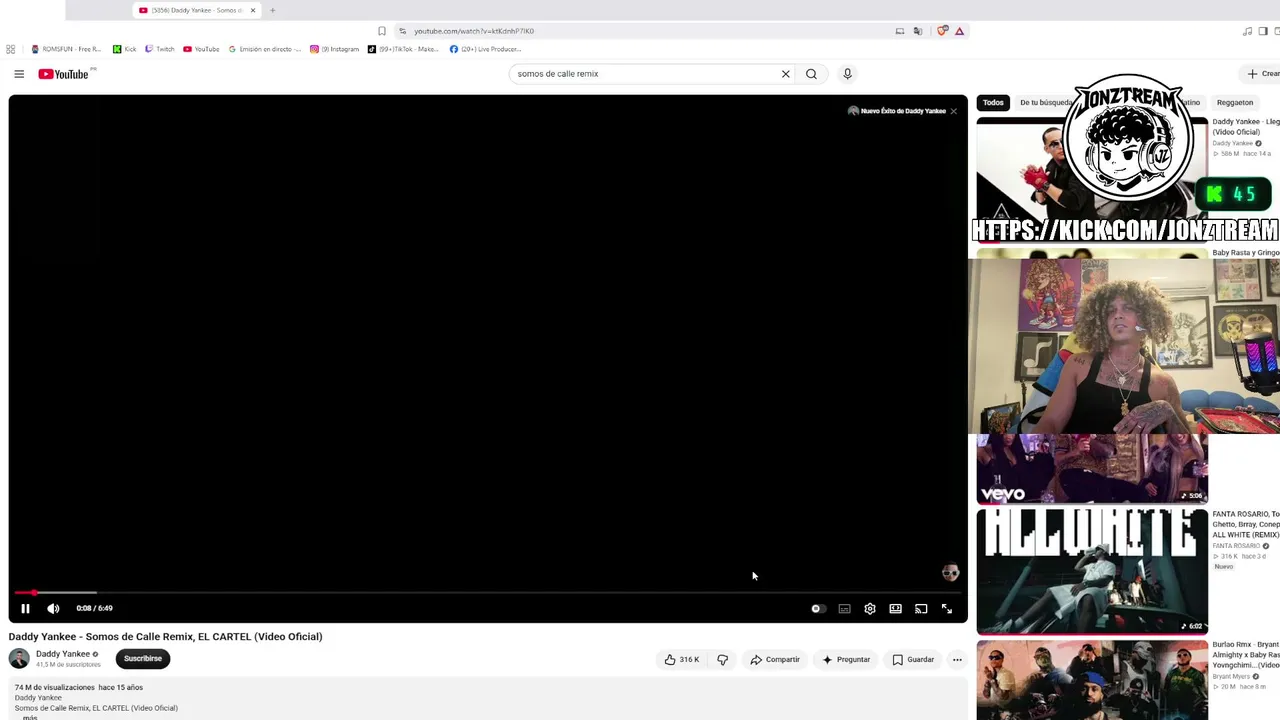Expand description with 'más'

(30, 717)
